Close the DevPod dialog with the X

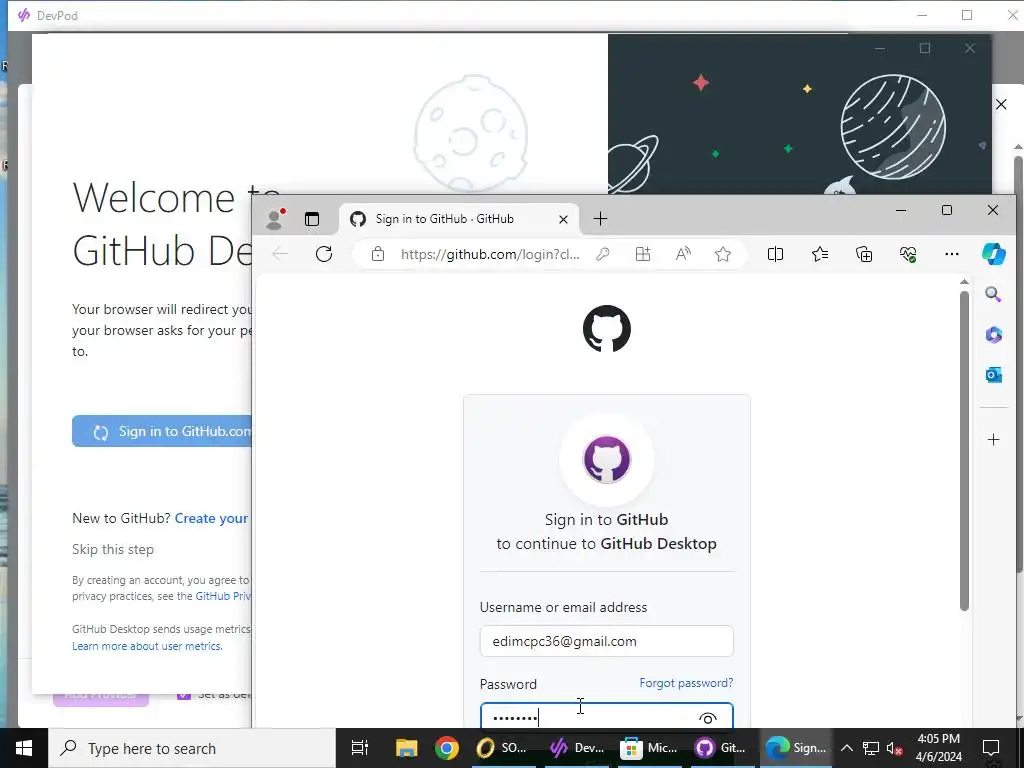1001,104
